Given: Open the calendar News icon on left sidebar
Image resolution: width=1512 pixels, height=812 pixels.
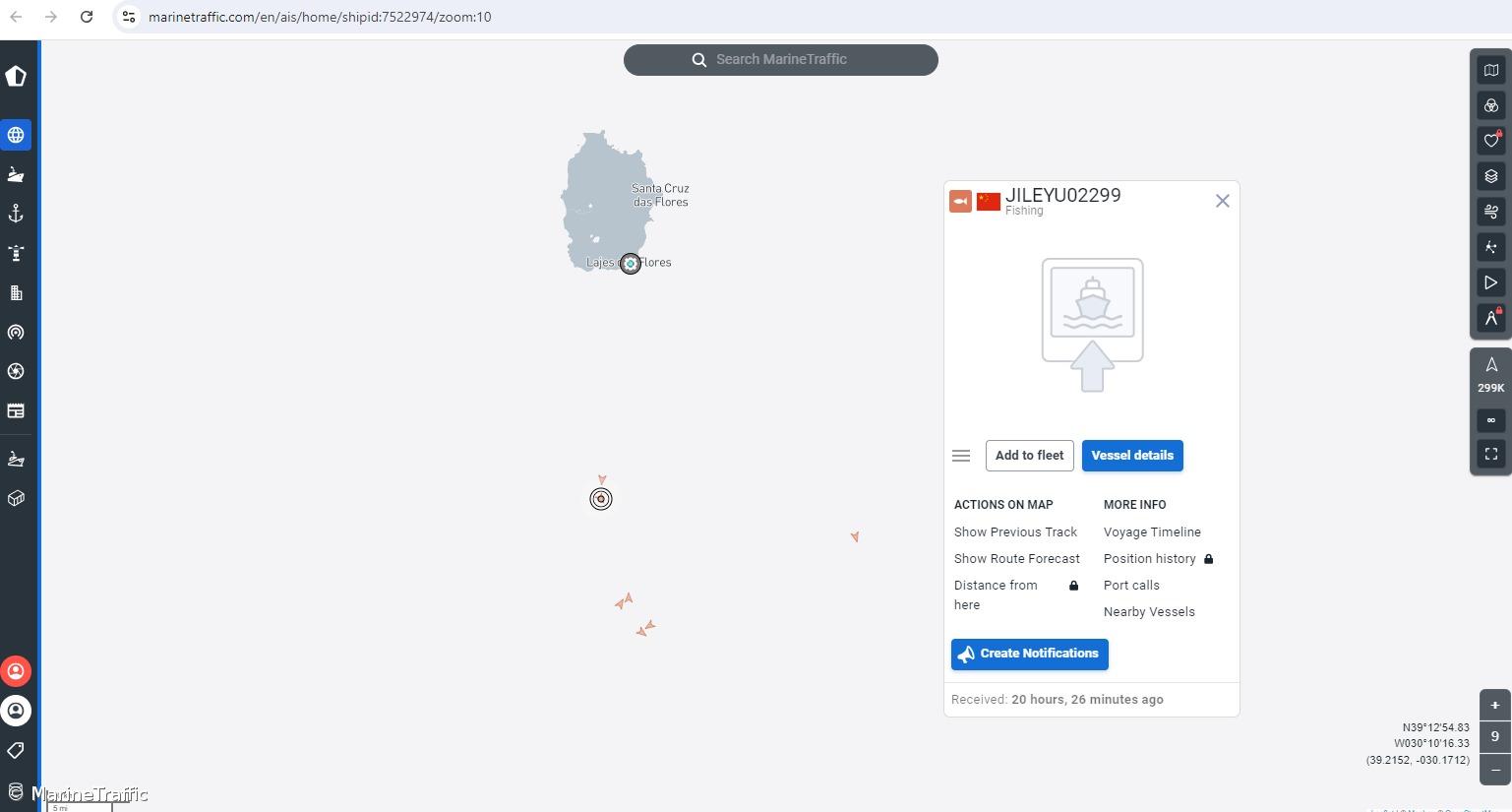Looking at the screenshot, I should [x=16, y=410].
